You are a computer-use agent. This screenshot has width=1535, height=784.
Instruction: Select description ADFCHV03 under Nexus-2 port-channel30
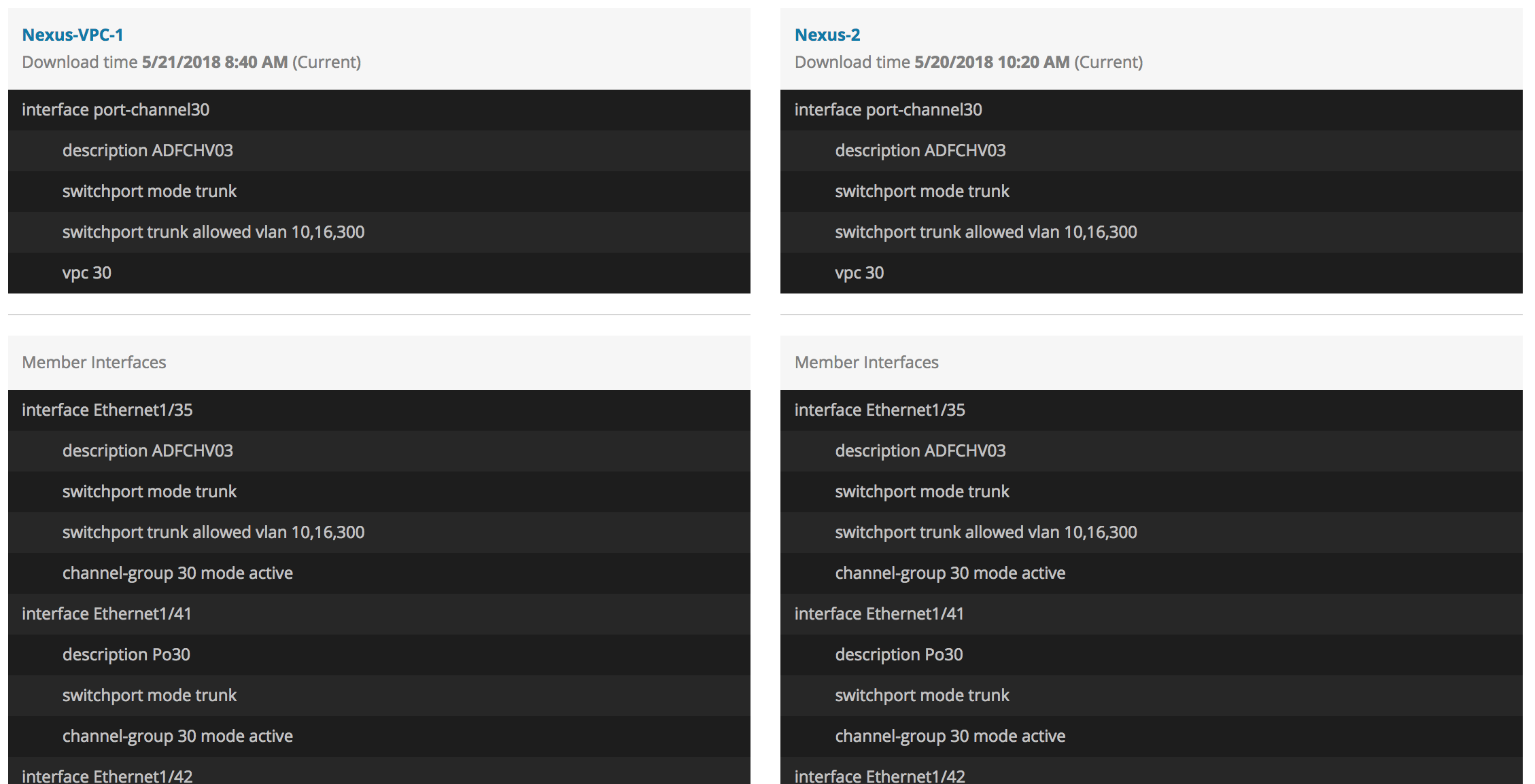[920, 151]
